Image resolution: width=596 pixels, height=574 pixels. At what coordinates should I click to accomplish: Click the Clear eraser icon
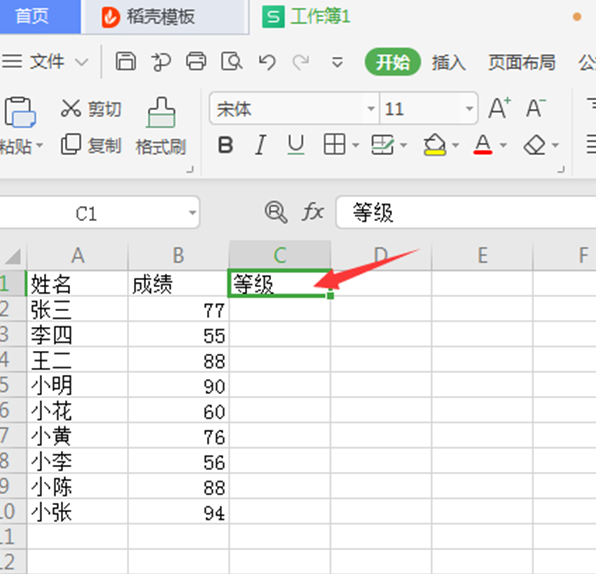click(x=534, y=145)
